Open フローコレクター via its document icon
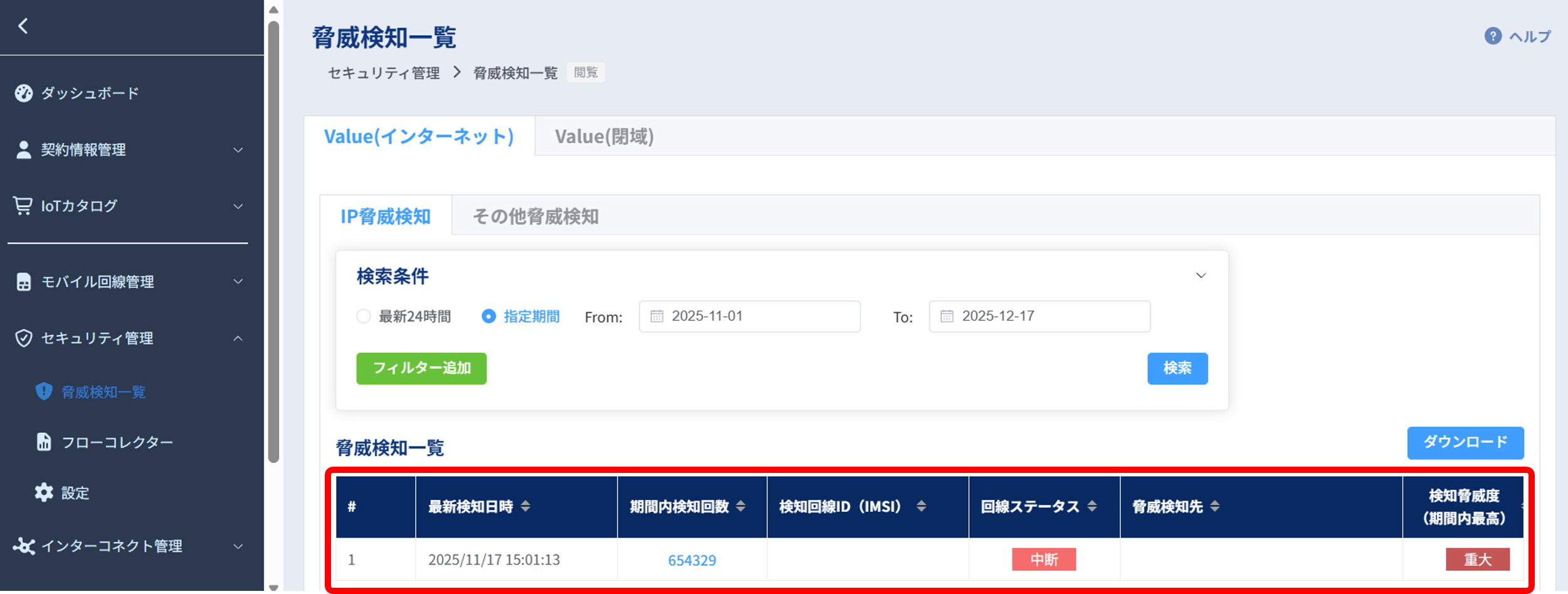This screenshot has width=1568, height=594. pos(43,442)
